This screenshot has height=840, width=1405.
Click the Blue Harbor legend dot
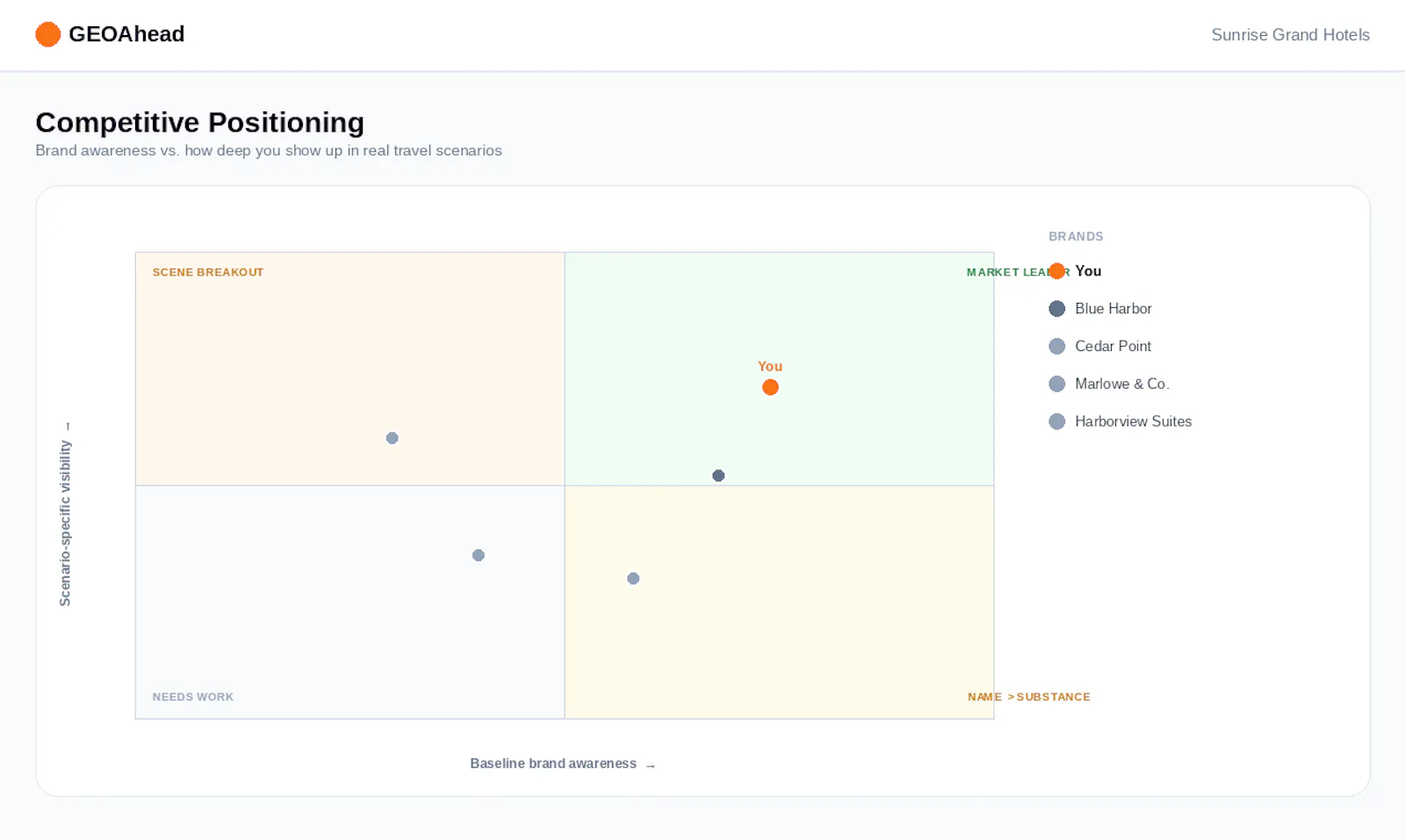(1057, 309)
